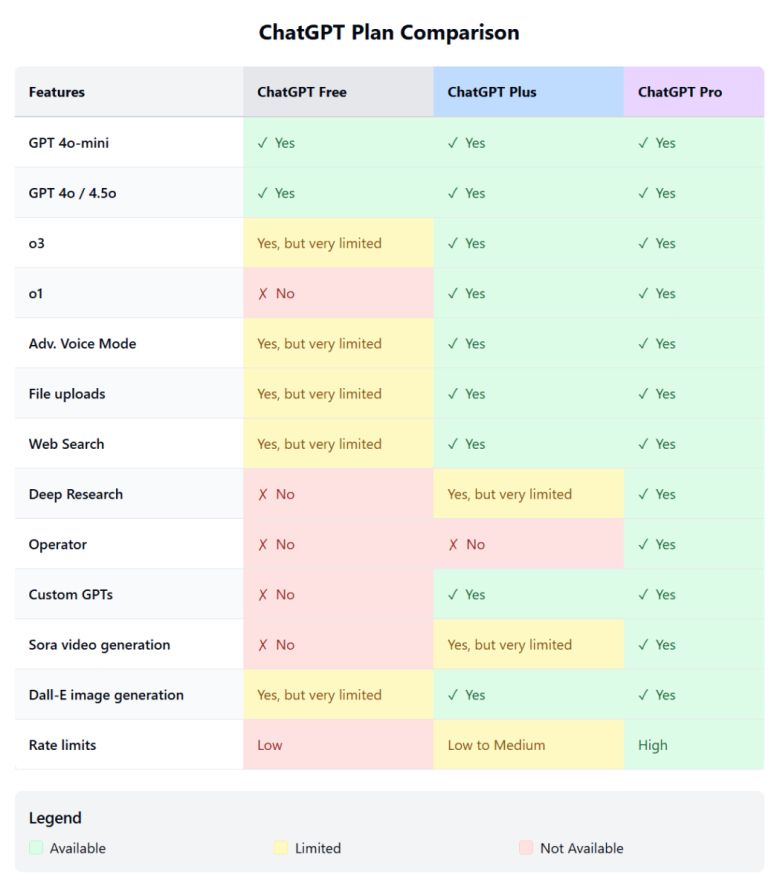Click the ChatGPT Free column header

(x=302, y=92)
